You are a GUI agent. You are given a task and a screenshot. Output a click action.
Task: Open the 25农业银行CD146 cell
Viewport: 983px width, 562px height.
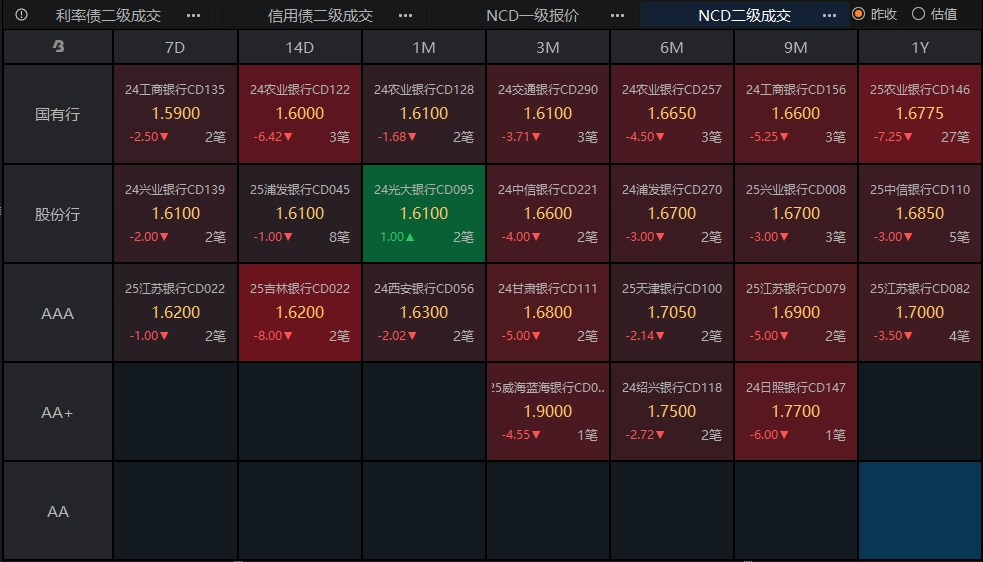coord(920,114)
